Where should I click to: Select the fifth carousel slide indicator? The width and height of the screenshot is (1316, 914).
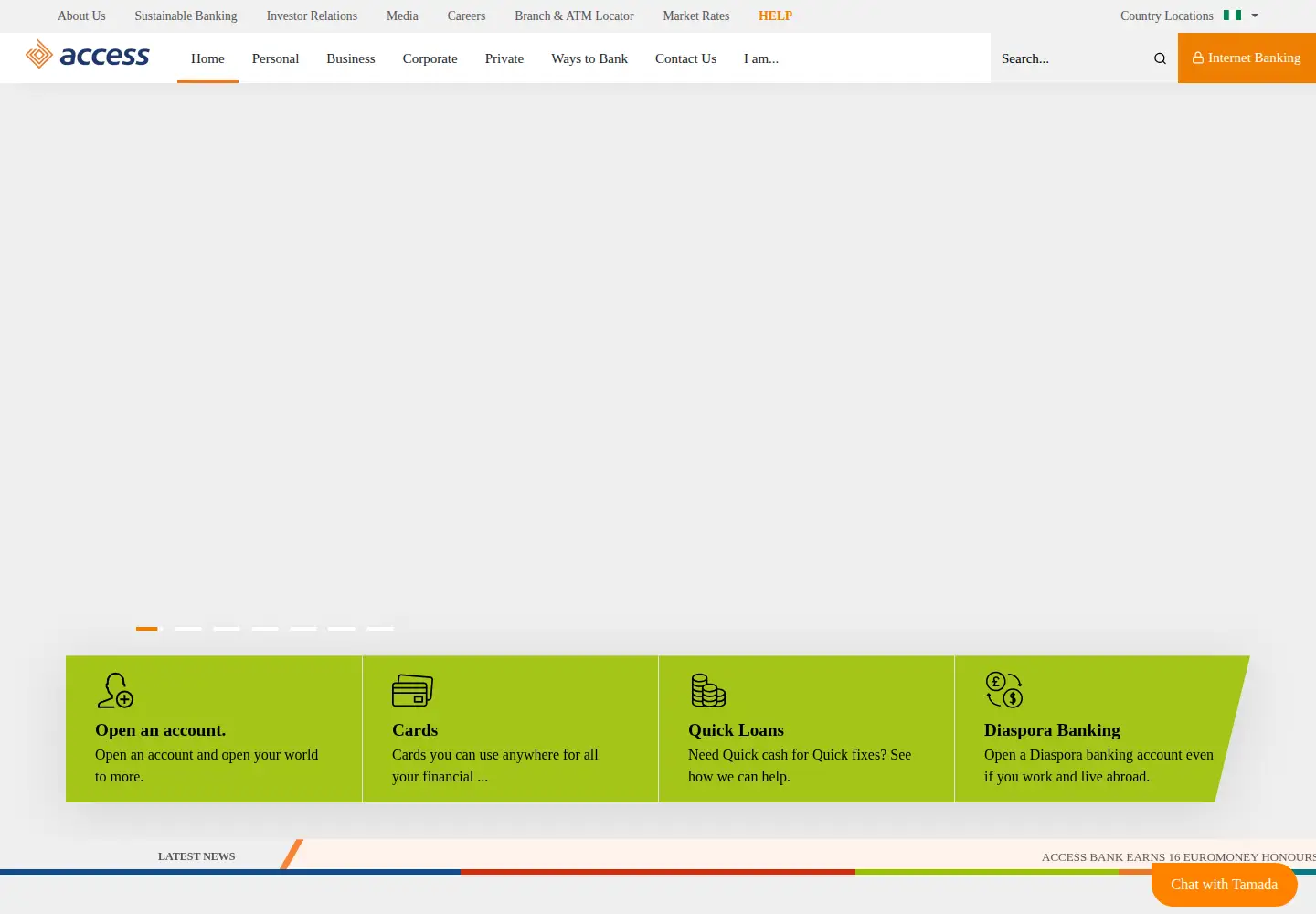pyautogui.click(x=303, y=629)
